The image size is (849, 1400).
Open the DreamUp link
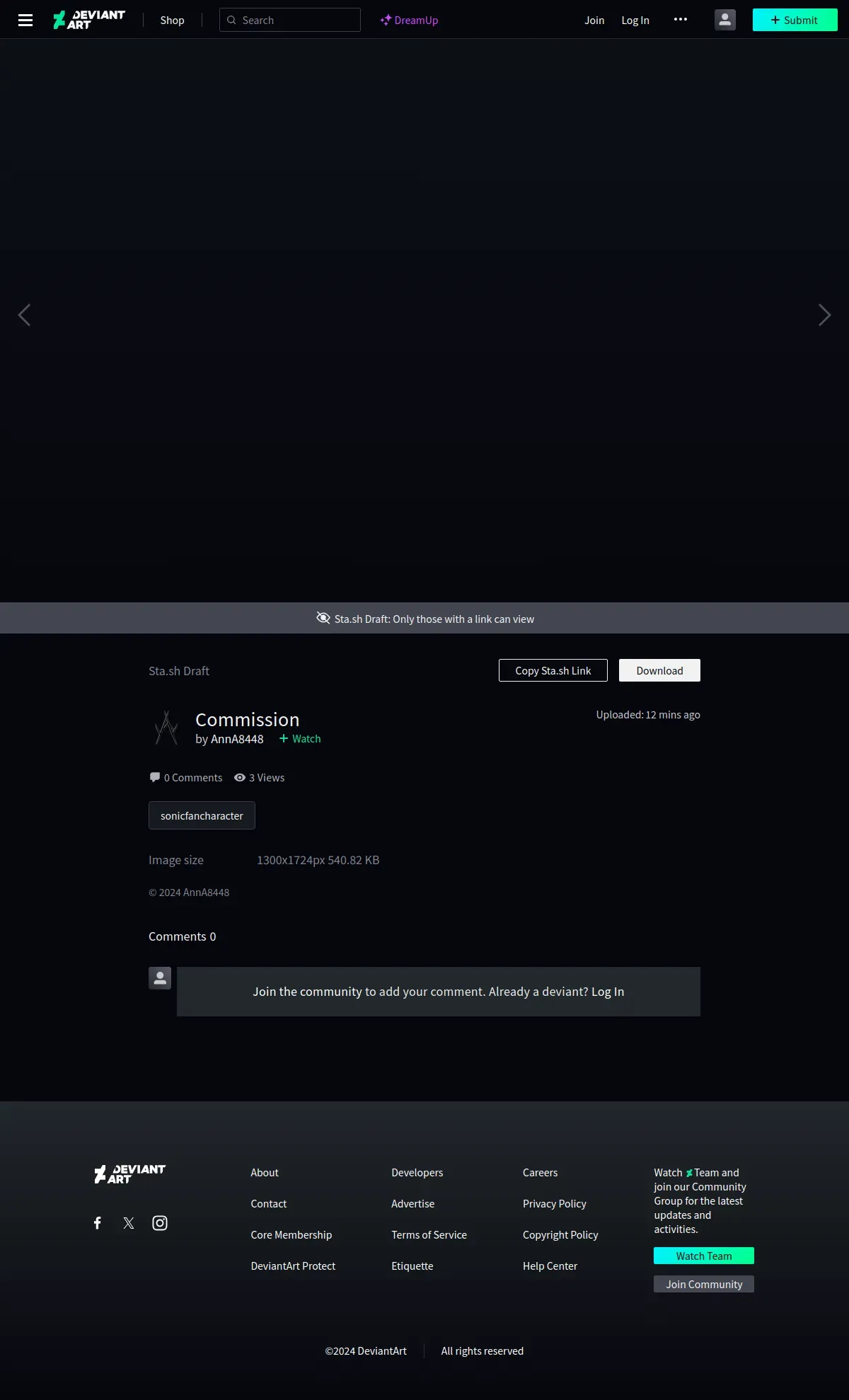[409, 20]
